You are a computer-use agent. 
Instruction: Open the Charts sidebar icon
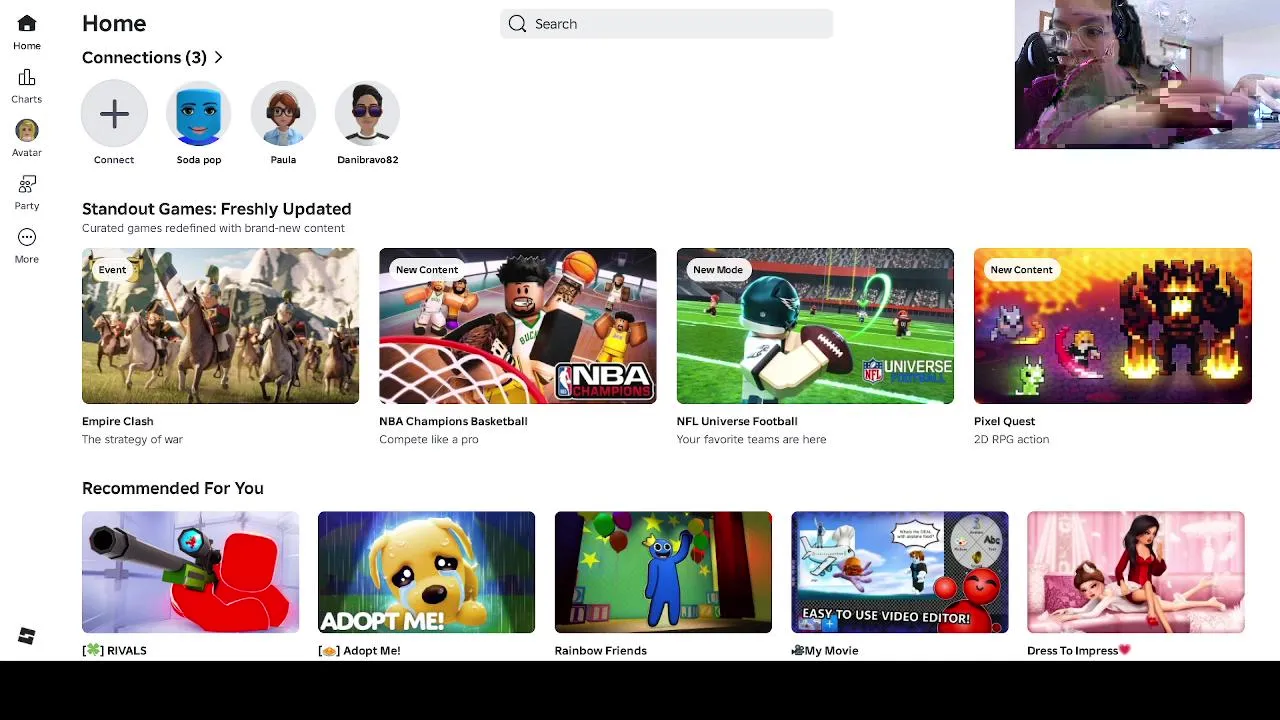[27, 77]
